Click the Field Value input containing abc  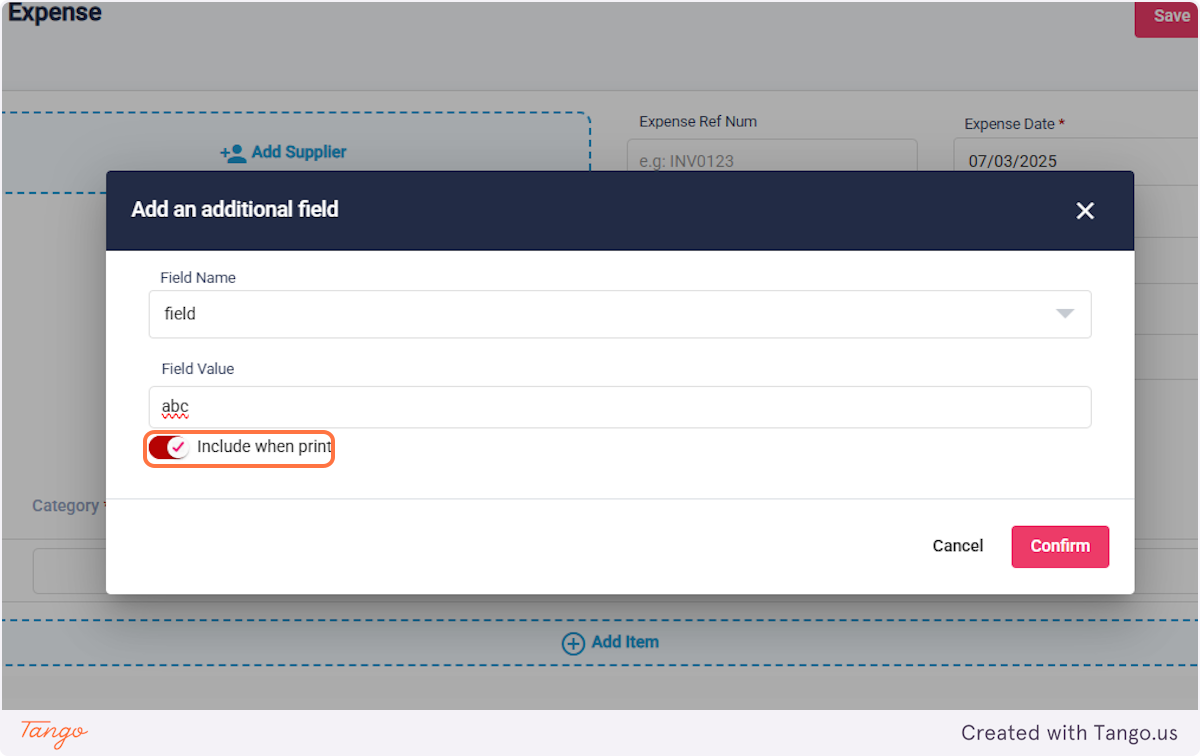620,407
